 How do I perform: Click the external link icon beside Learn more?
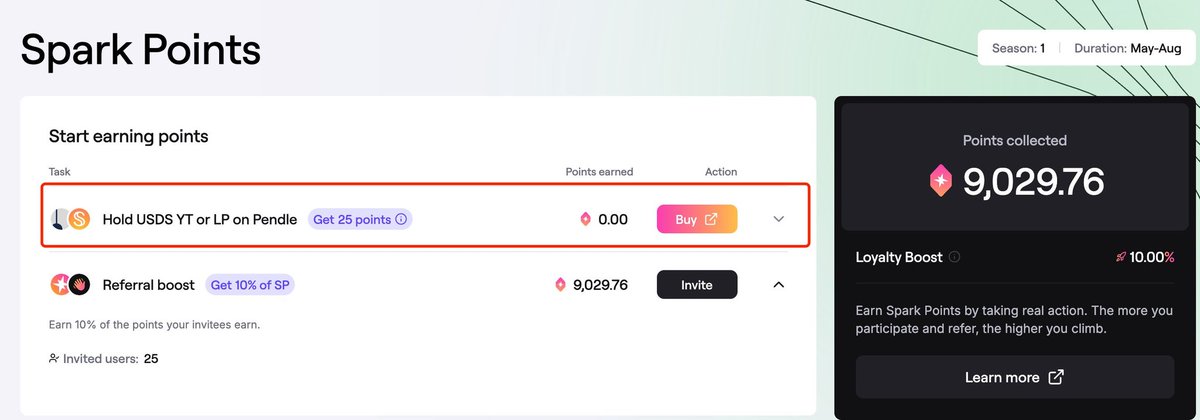coord(1056,377)
